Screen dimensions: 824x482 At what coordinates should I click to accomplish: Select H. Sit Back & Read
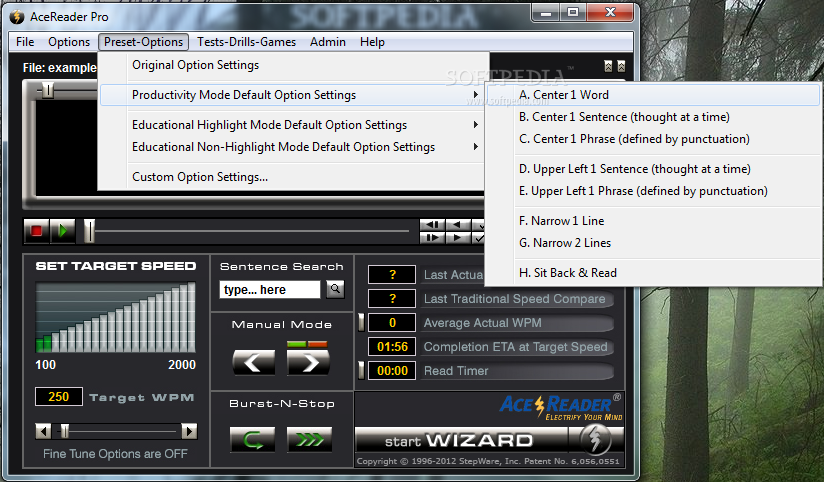(653, 273)
